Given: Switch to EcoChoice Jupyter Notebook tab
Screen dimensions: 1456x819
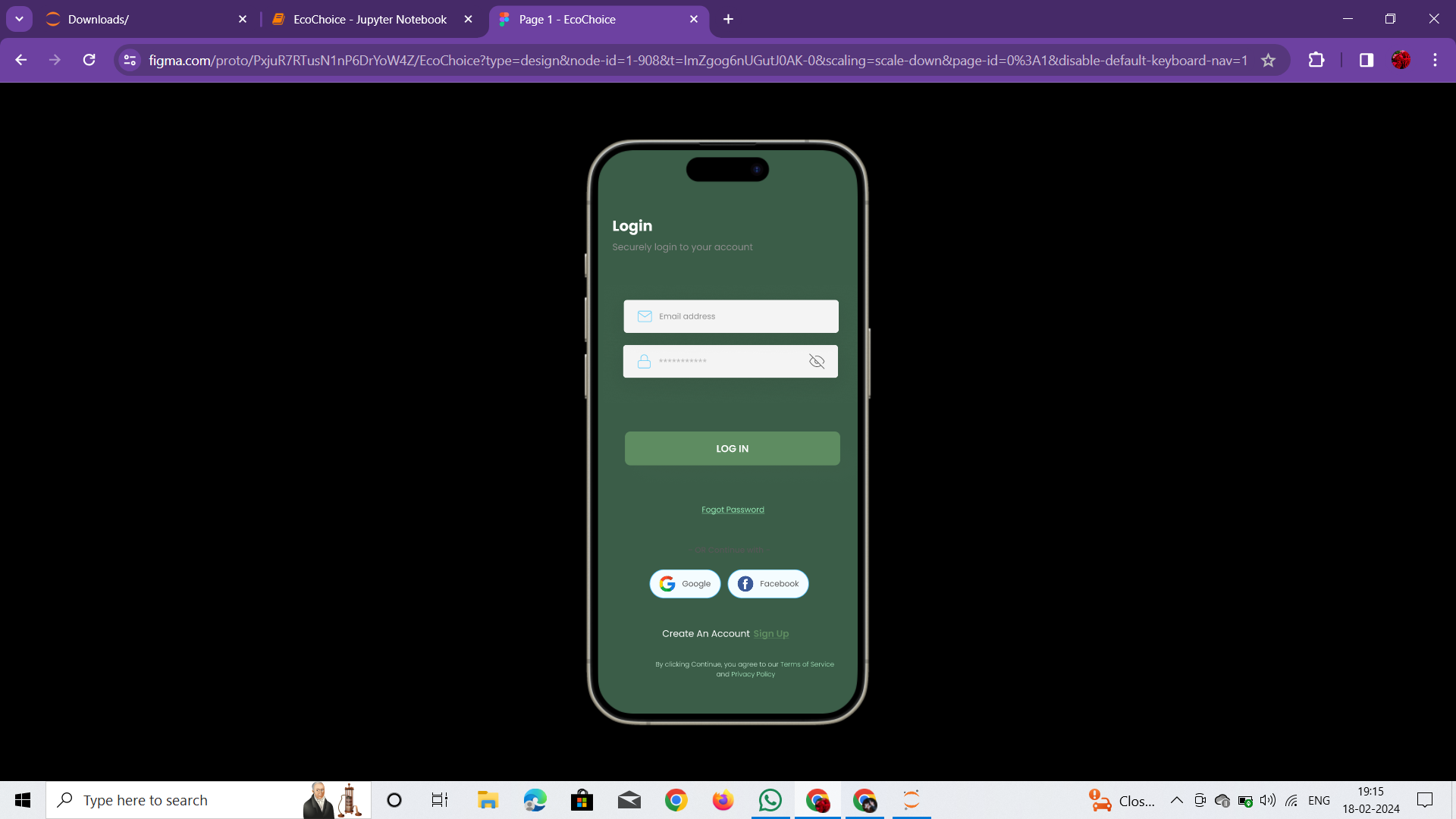Looking at the screenshot, I should click(370, 20).
